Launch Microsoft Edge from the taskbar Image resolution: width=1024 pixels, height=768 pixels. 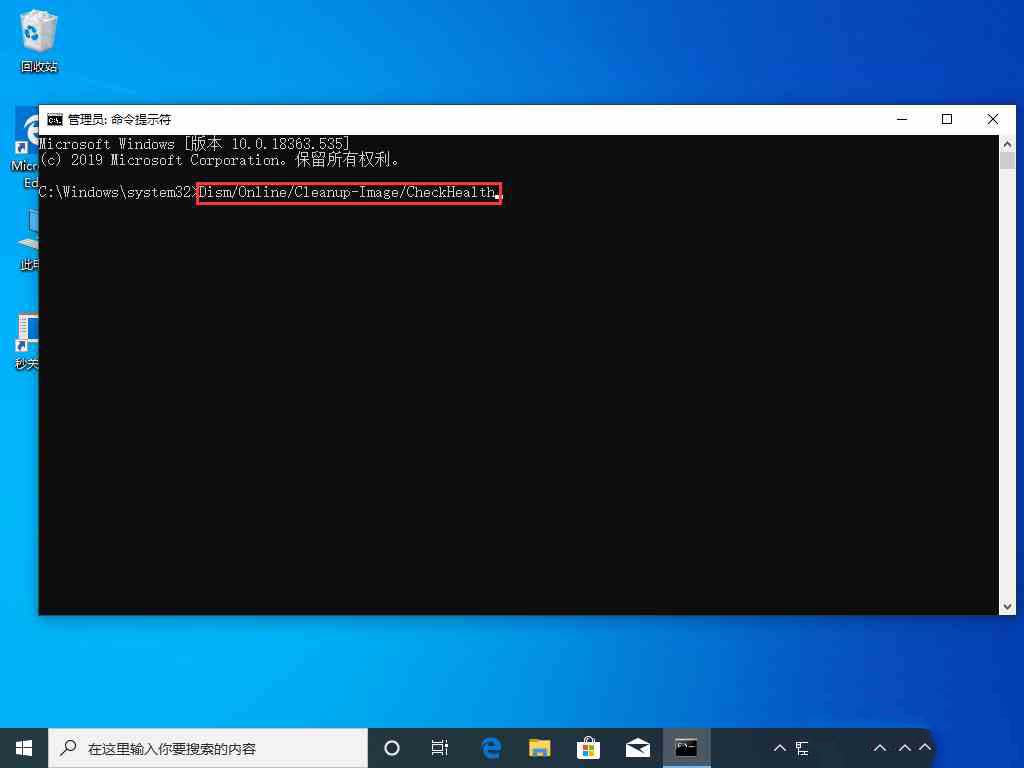coord(491,748)
